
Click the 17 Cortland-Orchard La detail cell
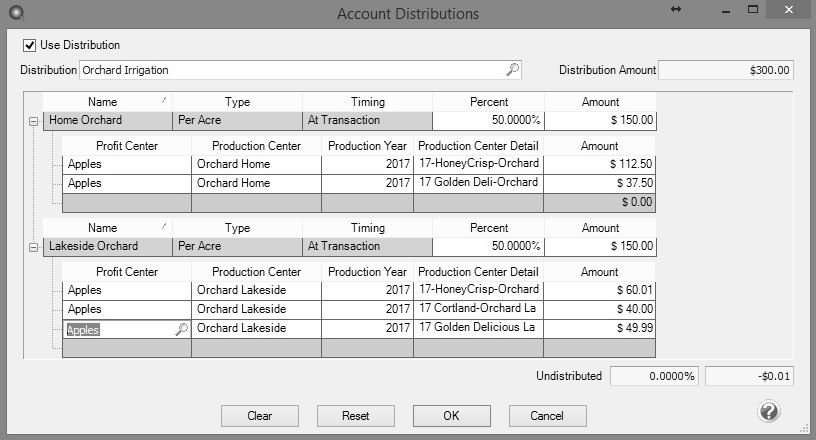click(478, 309)
